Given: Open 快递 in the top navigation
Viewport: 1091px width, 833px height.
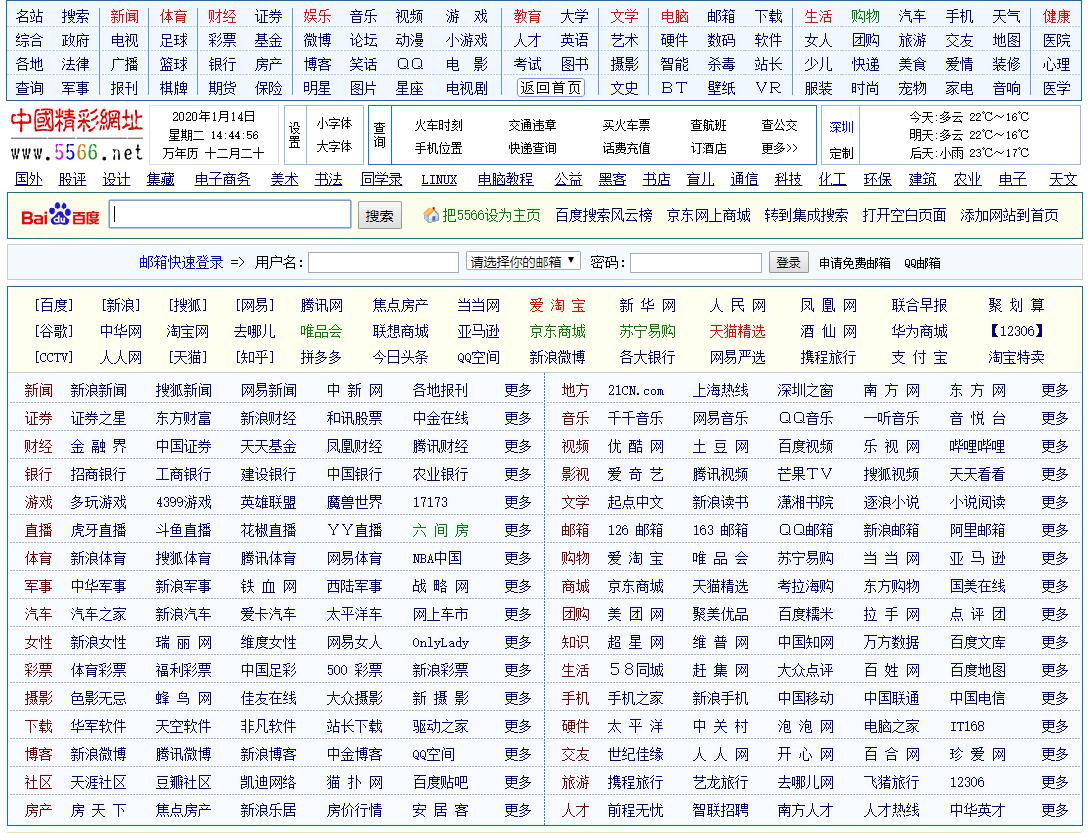Looking at the screenshot, I should 866,65.
